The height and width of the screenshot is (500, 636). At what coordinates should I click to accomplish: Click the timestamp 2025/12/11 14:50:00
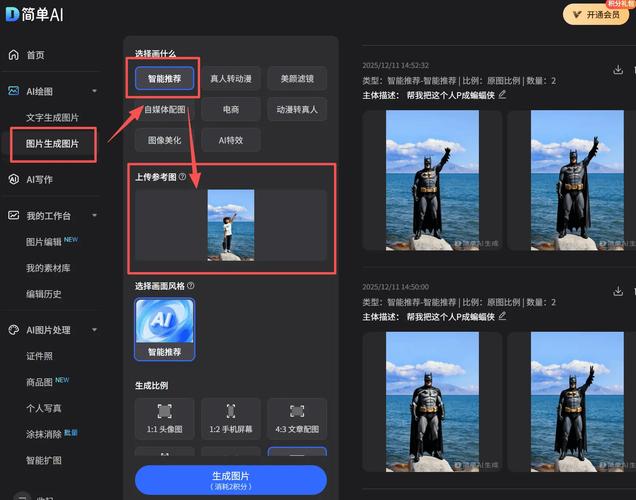[395, 287]
